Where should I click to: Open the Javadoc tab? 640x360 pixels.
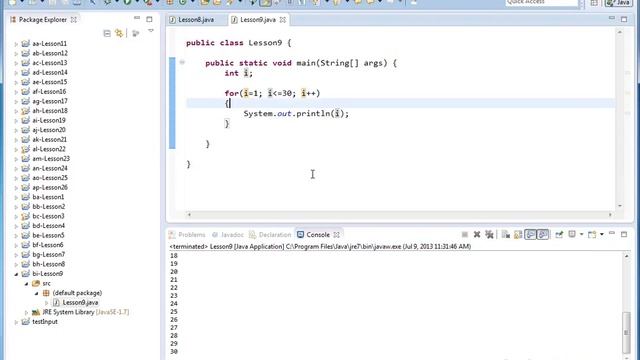(x=228, y=235)
